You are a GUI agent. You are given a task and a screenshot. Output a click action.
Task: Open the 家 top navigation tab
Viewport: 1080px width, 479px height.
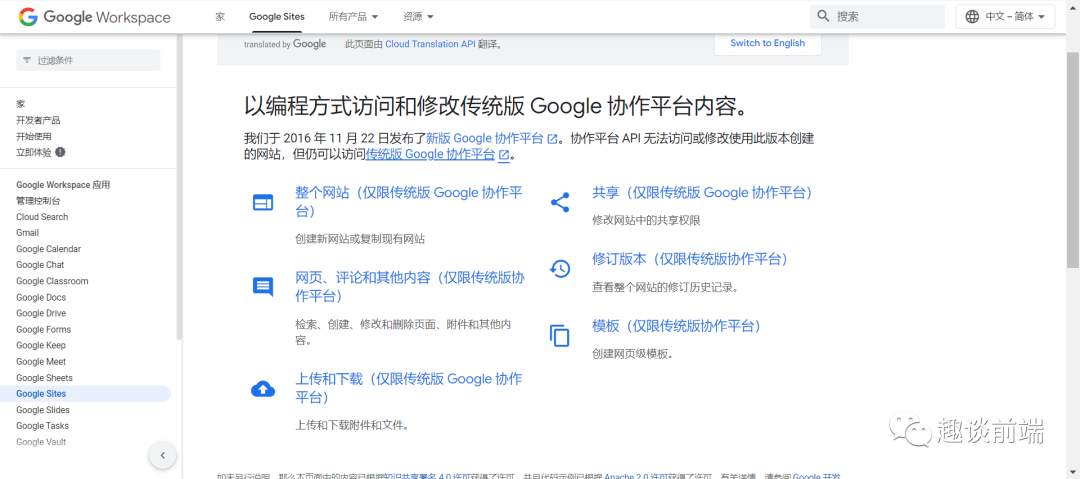click(x=220, y=17)
